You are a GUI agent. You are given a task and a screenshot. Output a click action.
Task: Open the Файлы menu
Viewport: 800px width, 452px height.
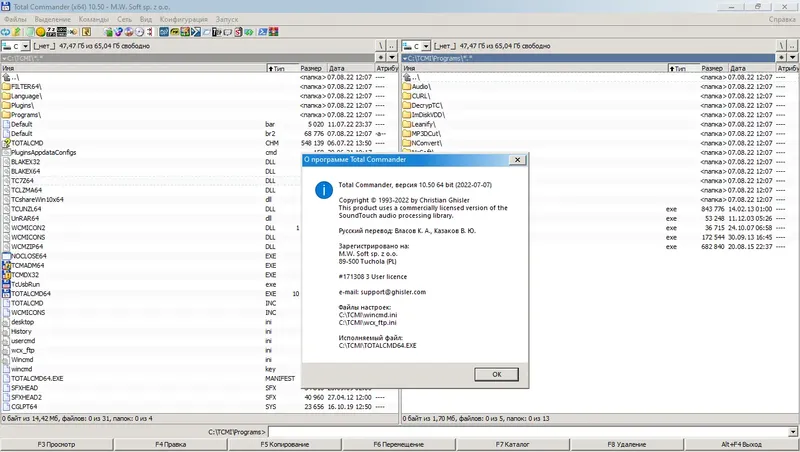tap(15, 19)
